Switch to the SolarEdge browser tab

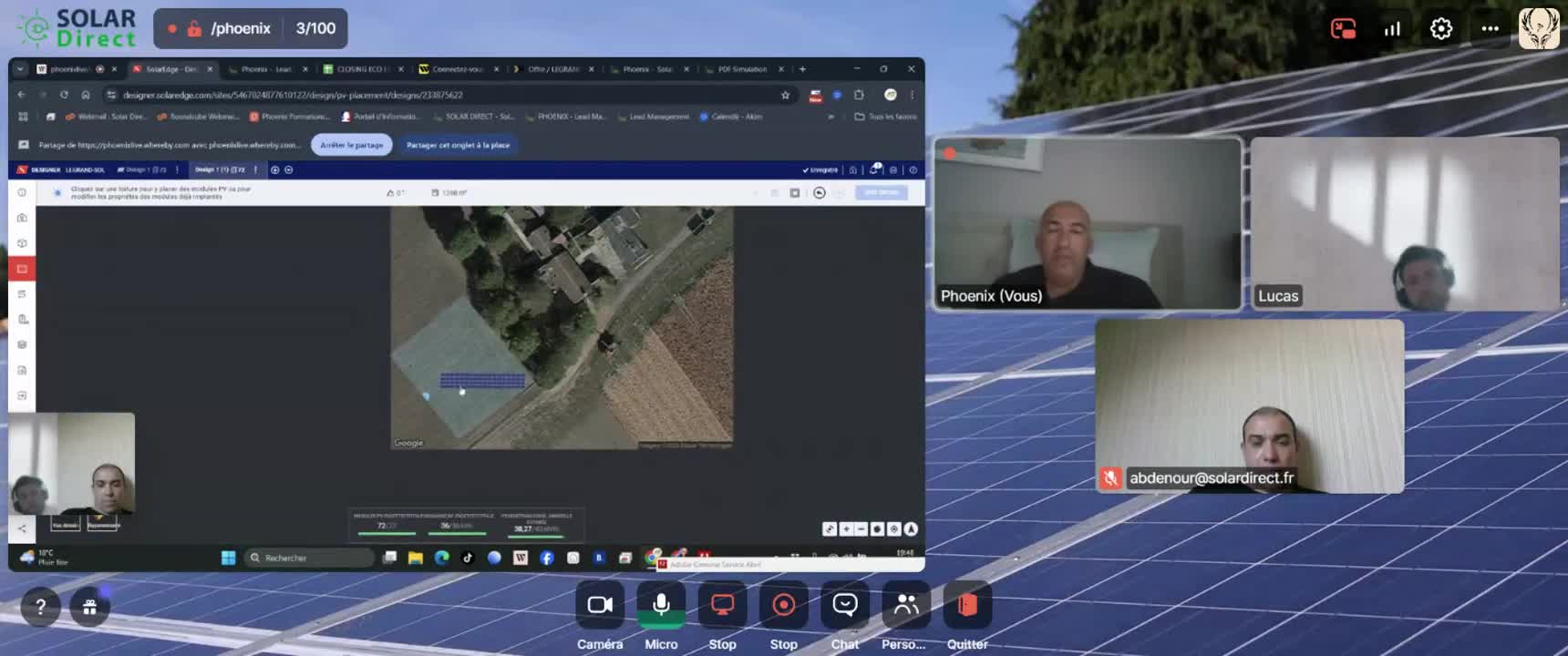click(172, 69)
